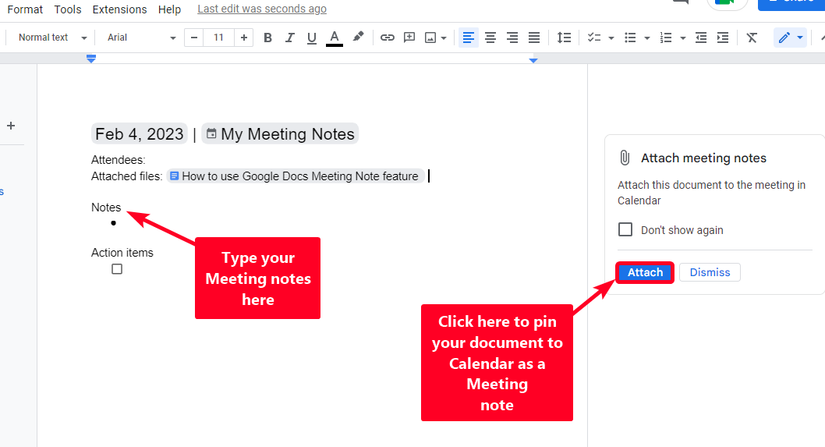Apply italic formatting
The image size is (825, 447).
(x=290, y=38)
